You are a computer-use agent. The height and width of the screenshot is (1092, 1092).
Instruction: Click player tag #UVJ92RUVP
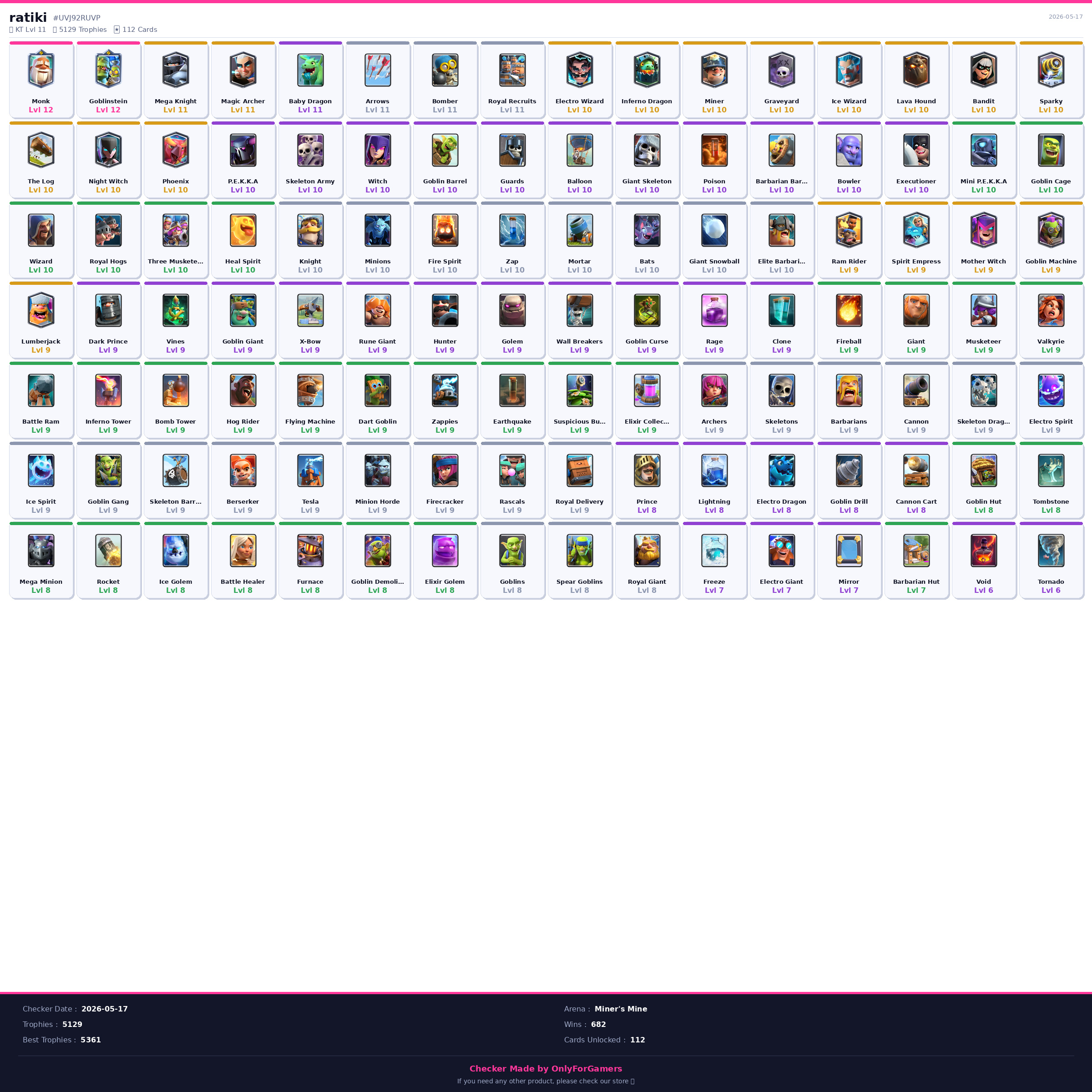pos(77,18)
